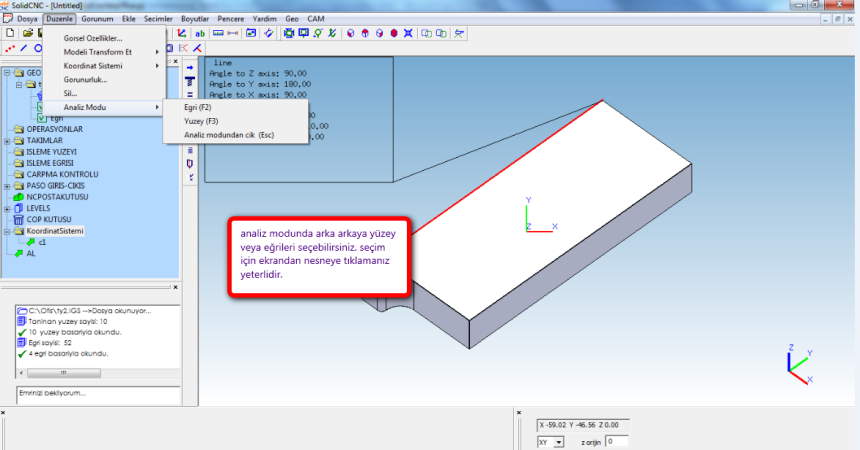Collapse the GEO tree node
This screenshot has width=860, height=450.
(x=7, y=73)
